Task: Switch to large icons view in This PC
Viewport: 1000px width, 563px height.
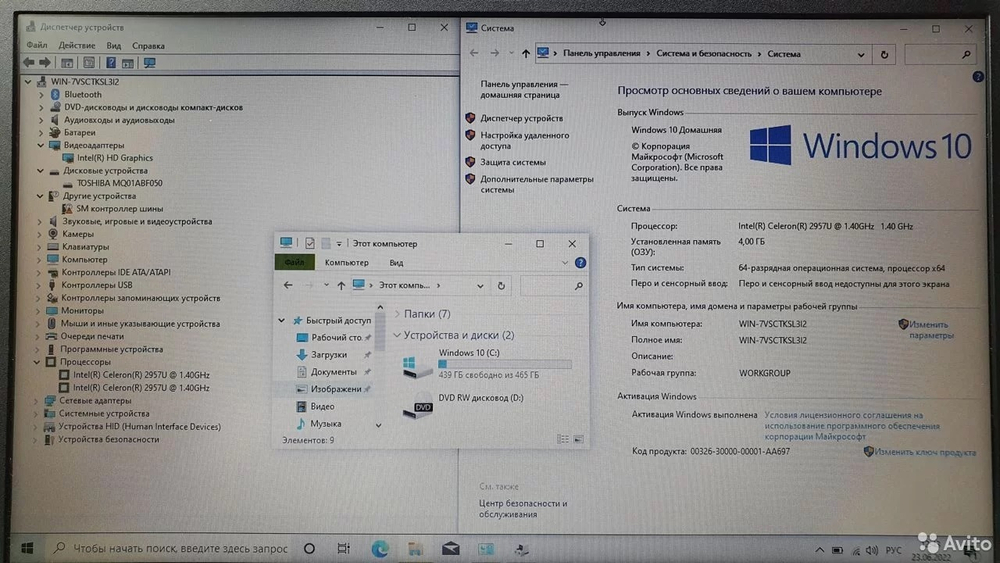Action: tap(578, 439)
